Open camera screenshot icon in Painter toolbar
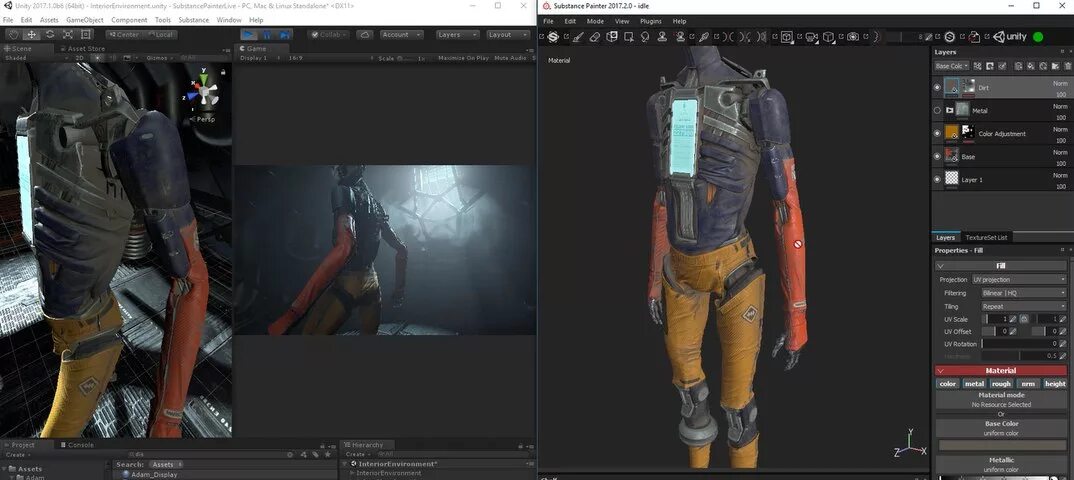 click(853, 37)
